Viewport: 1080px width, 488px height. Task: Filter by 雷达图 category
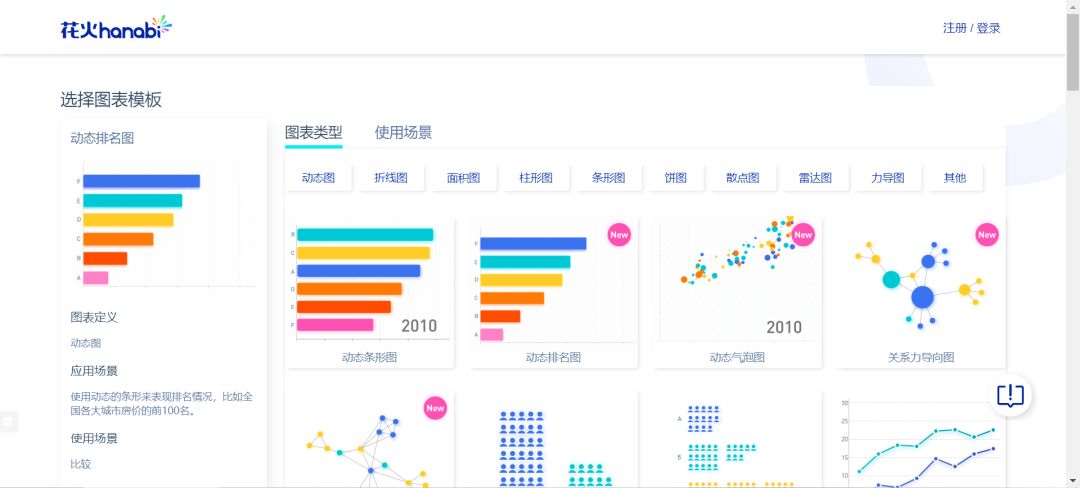click(x=815, y=178)
